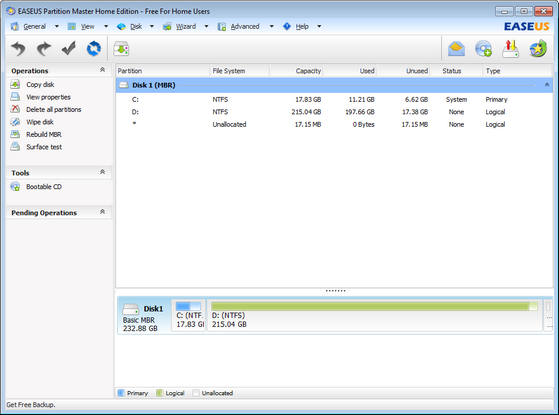
Task: Apply changes with the checkmark icon
Action: pyautogui.click(x=68, y=48)
